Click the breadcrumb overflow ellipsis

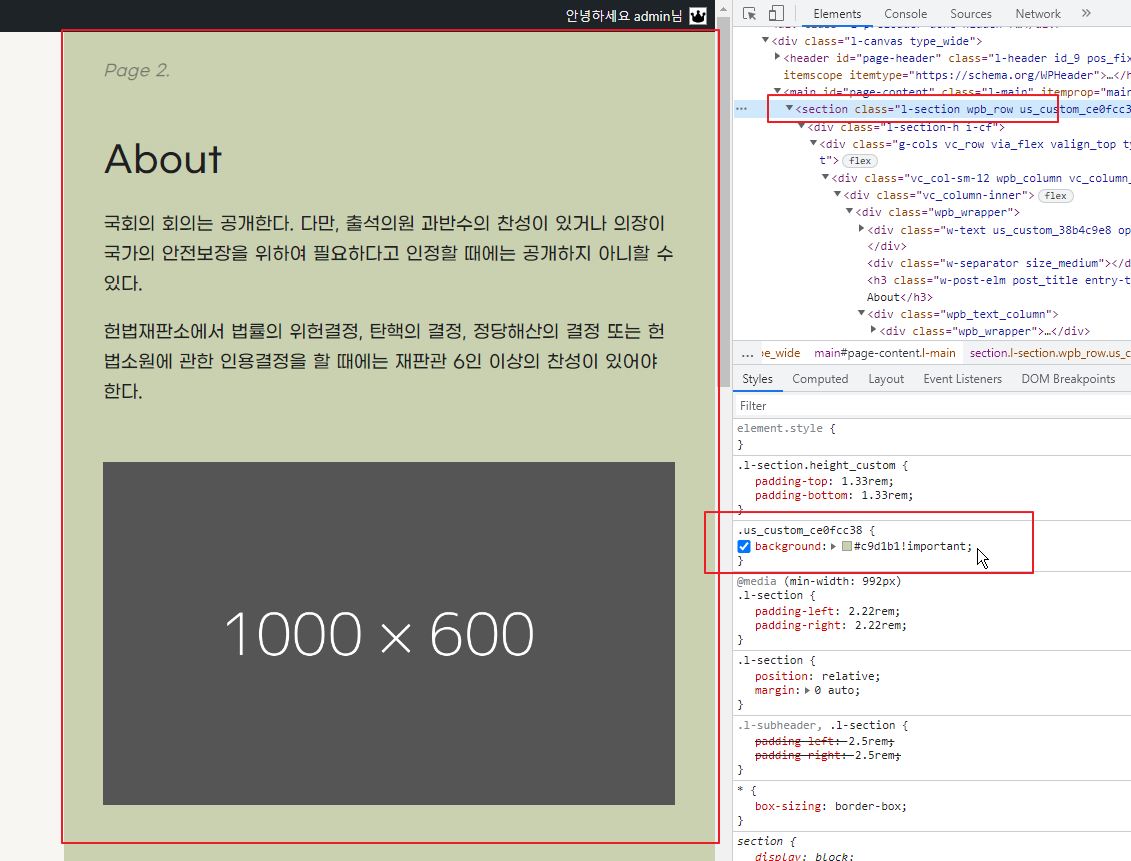click(747, 353)
